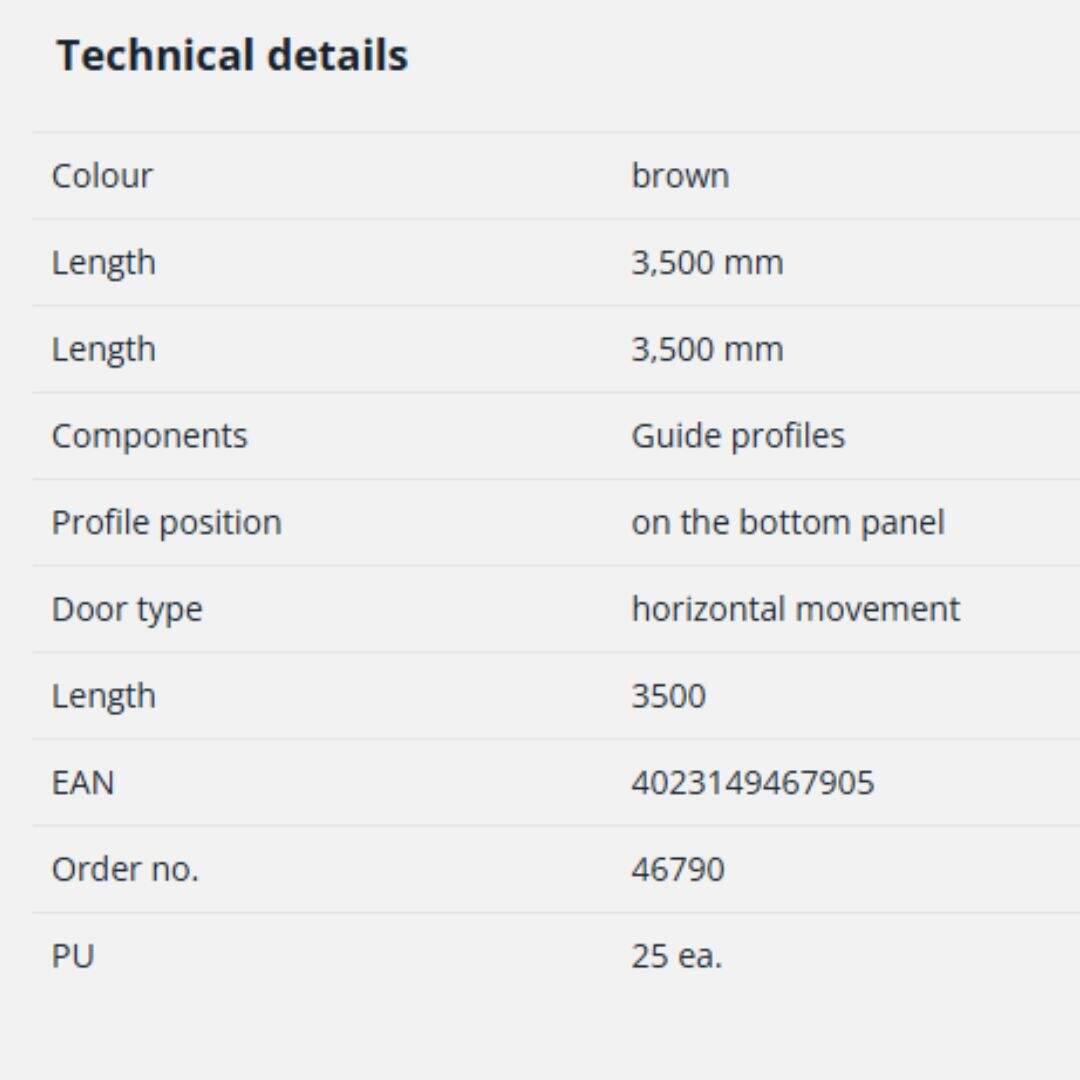Select the order number 46790
This screenshot has width=1080, height=1080.
tap(677, 870)
